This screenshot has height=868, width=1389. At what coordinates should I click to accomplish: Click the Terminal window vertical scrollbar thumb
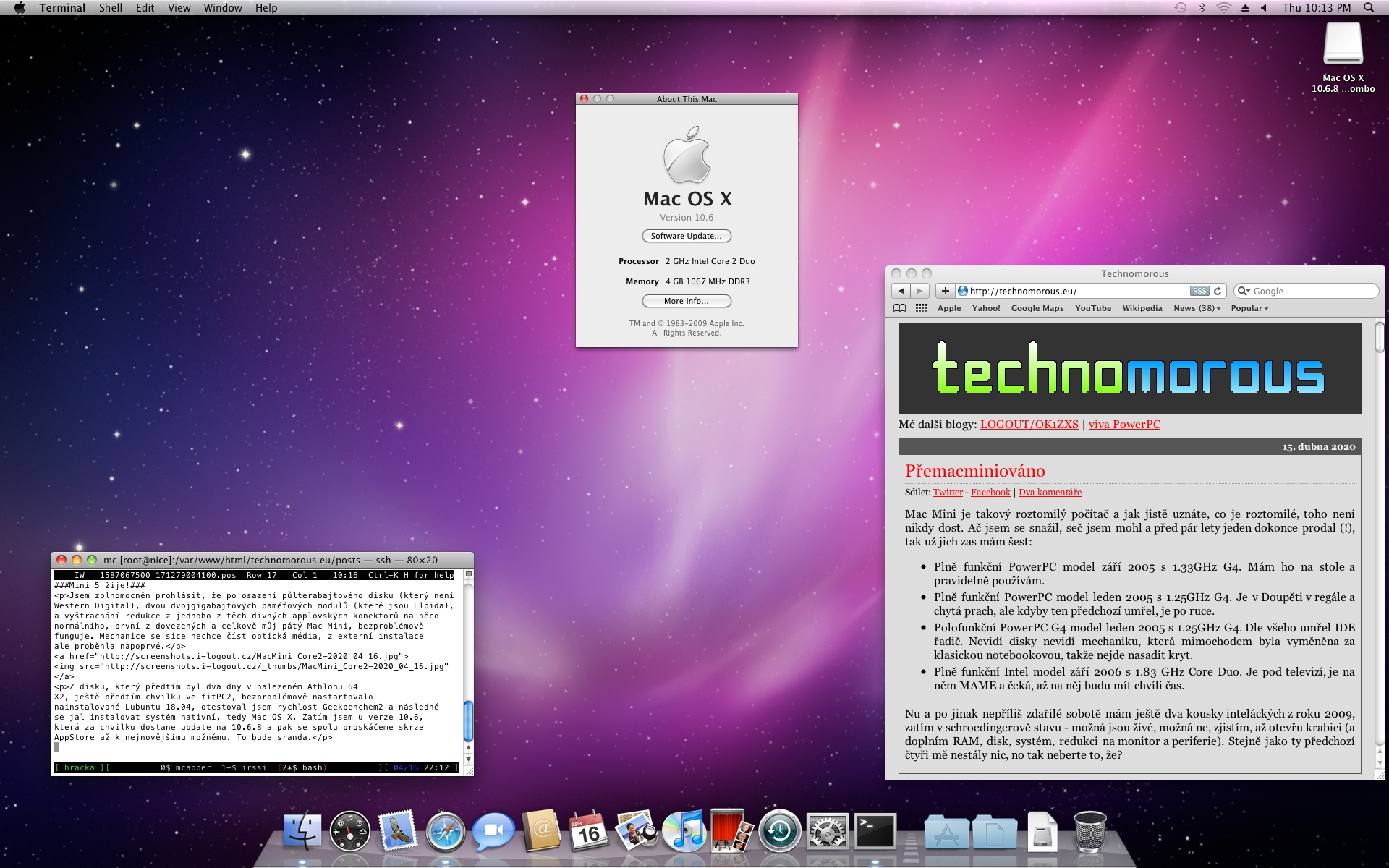tap(468, 720)
